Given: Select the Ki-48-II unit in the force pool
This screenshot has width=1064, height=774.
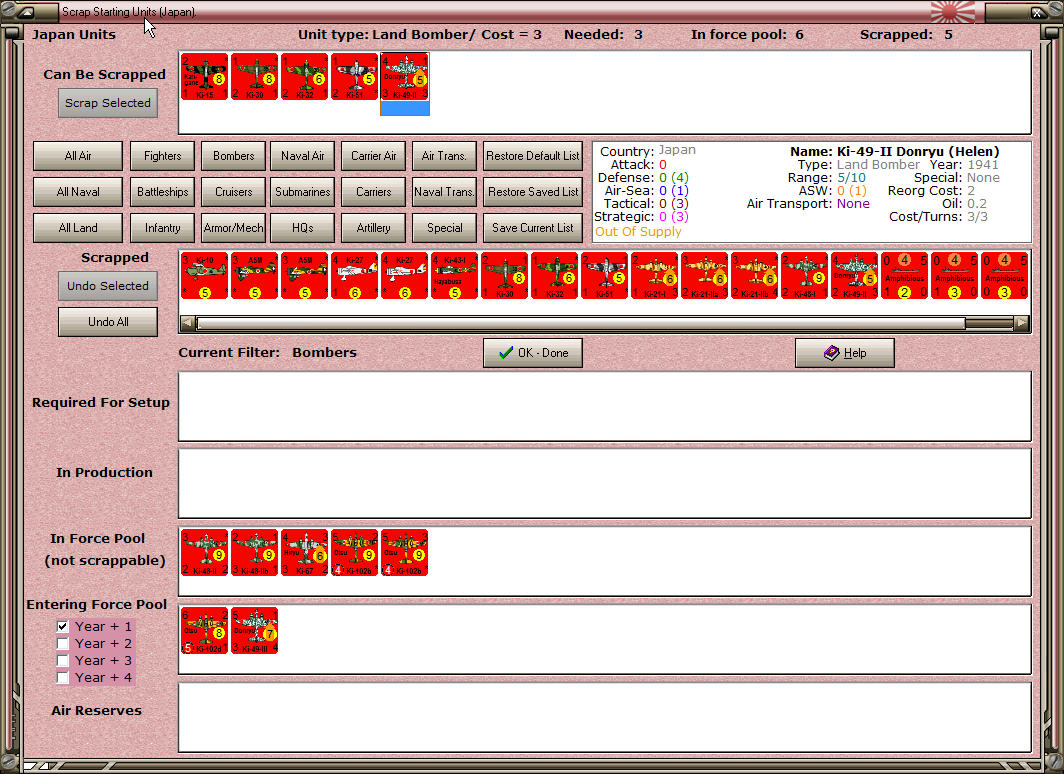Looking at the screenshot, I should click(204, 553).
